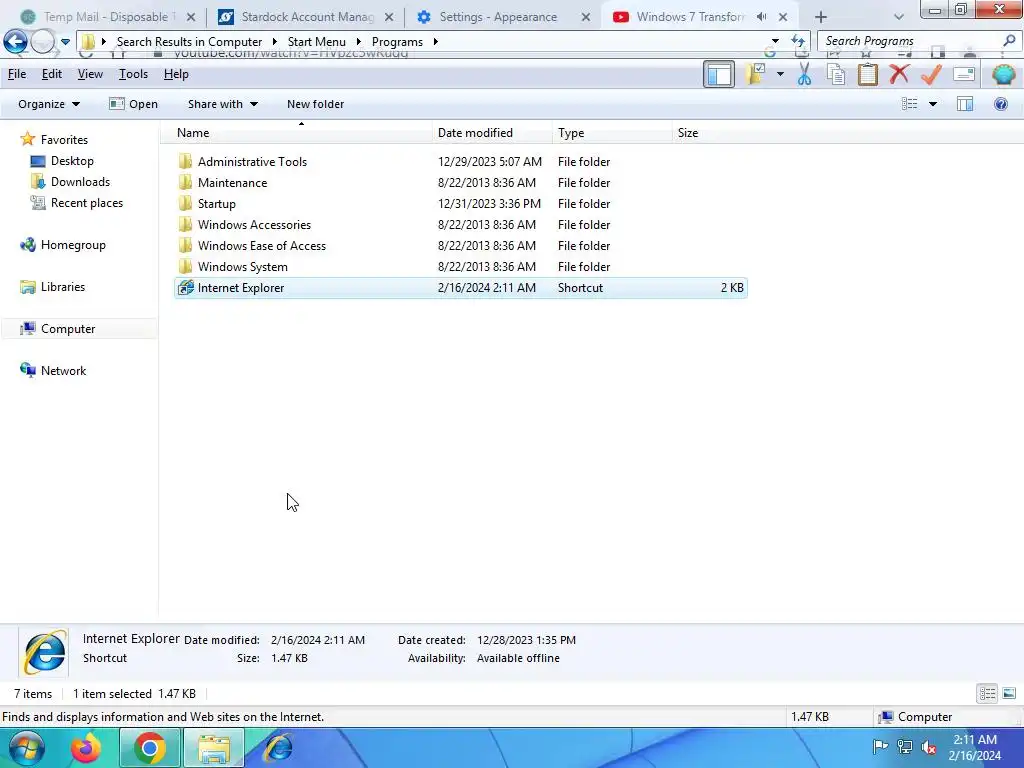Select the Startup folder
Screen dimensions: 1024x768
(460, 204)
